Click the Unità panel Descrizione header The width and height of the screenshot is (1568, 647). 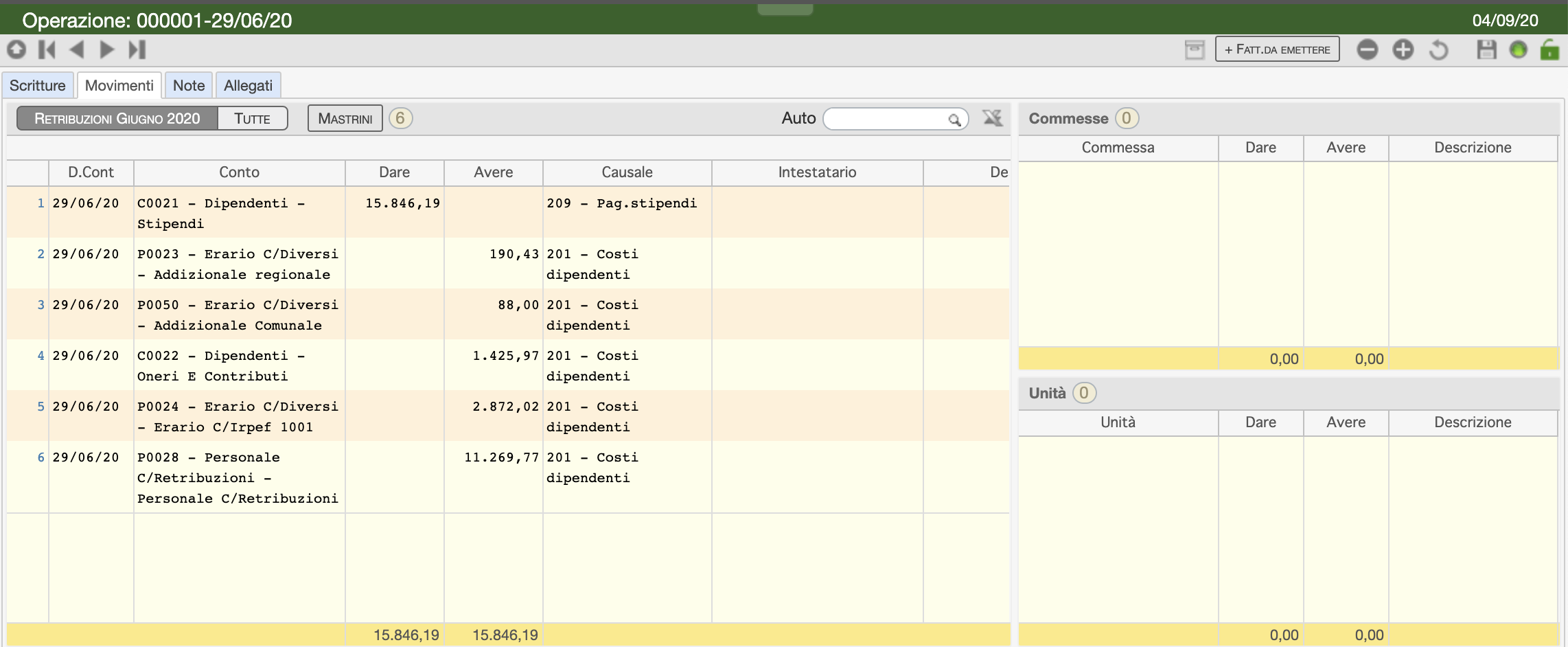pyautogui.click(x=1473, y=422)
